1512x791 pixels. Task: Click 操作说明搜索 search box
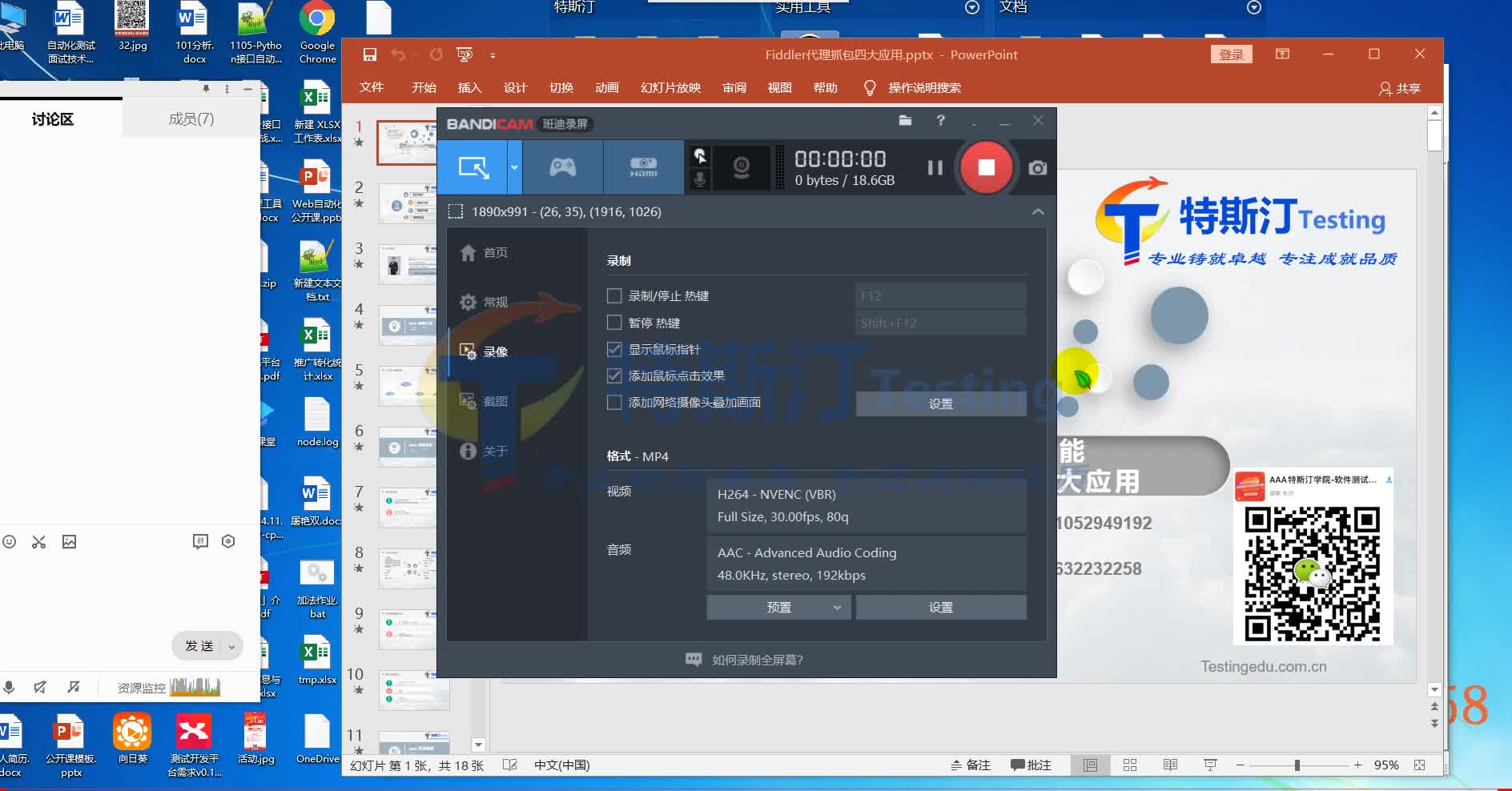924,87
